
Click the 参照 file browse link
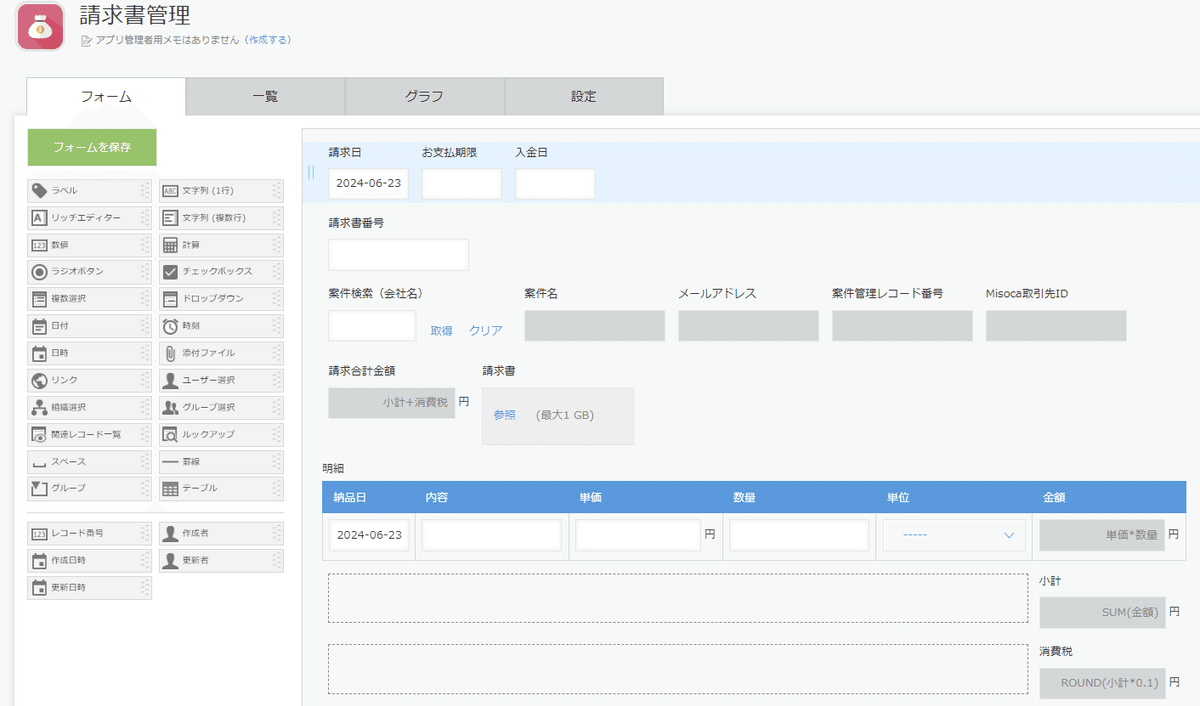coord(504,414)
